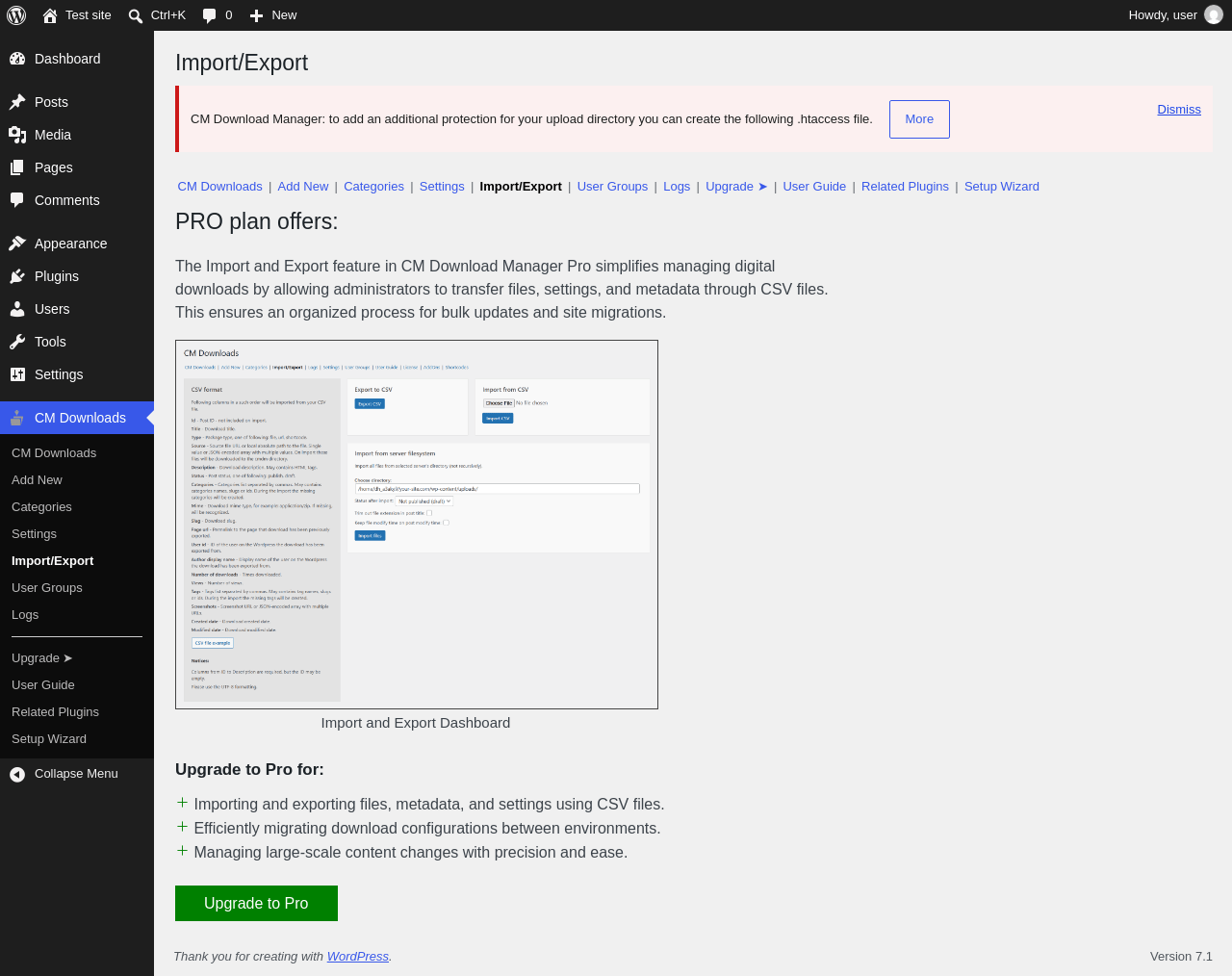Click the Version 7.1 footer text
This screenshot has width=1232, height=976.
click(x=1181, y=957)
